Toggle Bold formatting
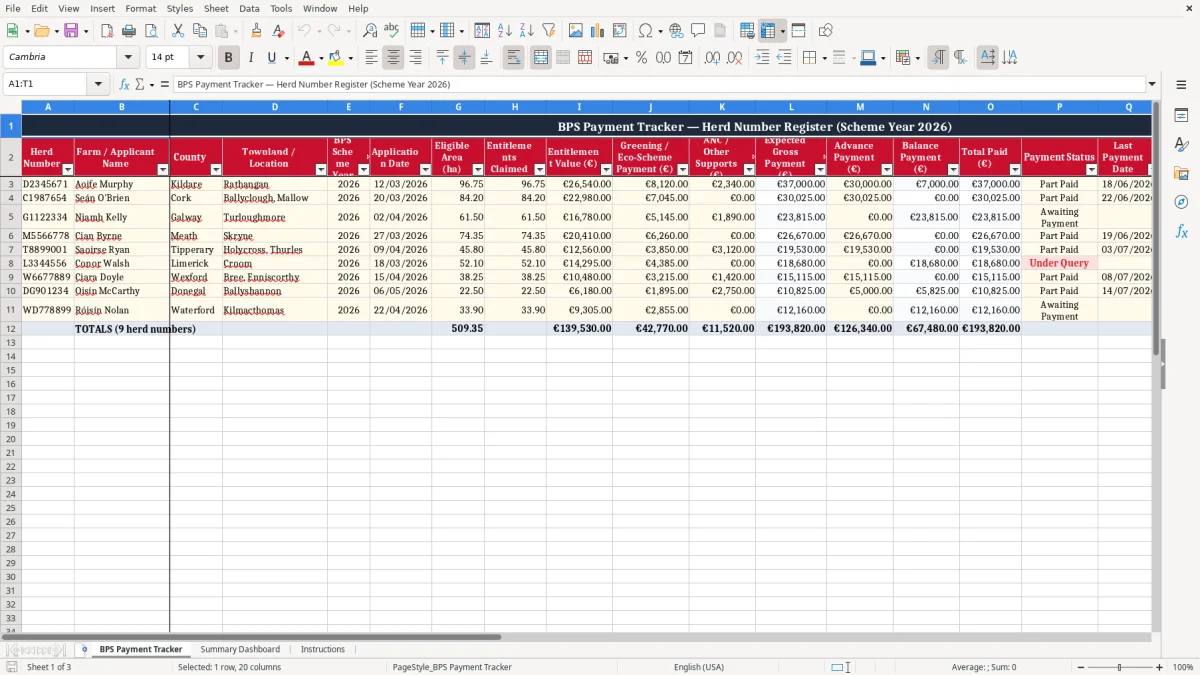The image size is (1200, 675). pyautogui.click(x=228, y=58)
